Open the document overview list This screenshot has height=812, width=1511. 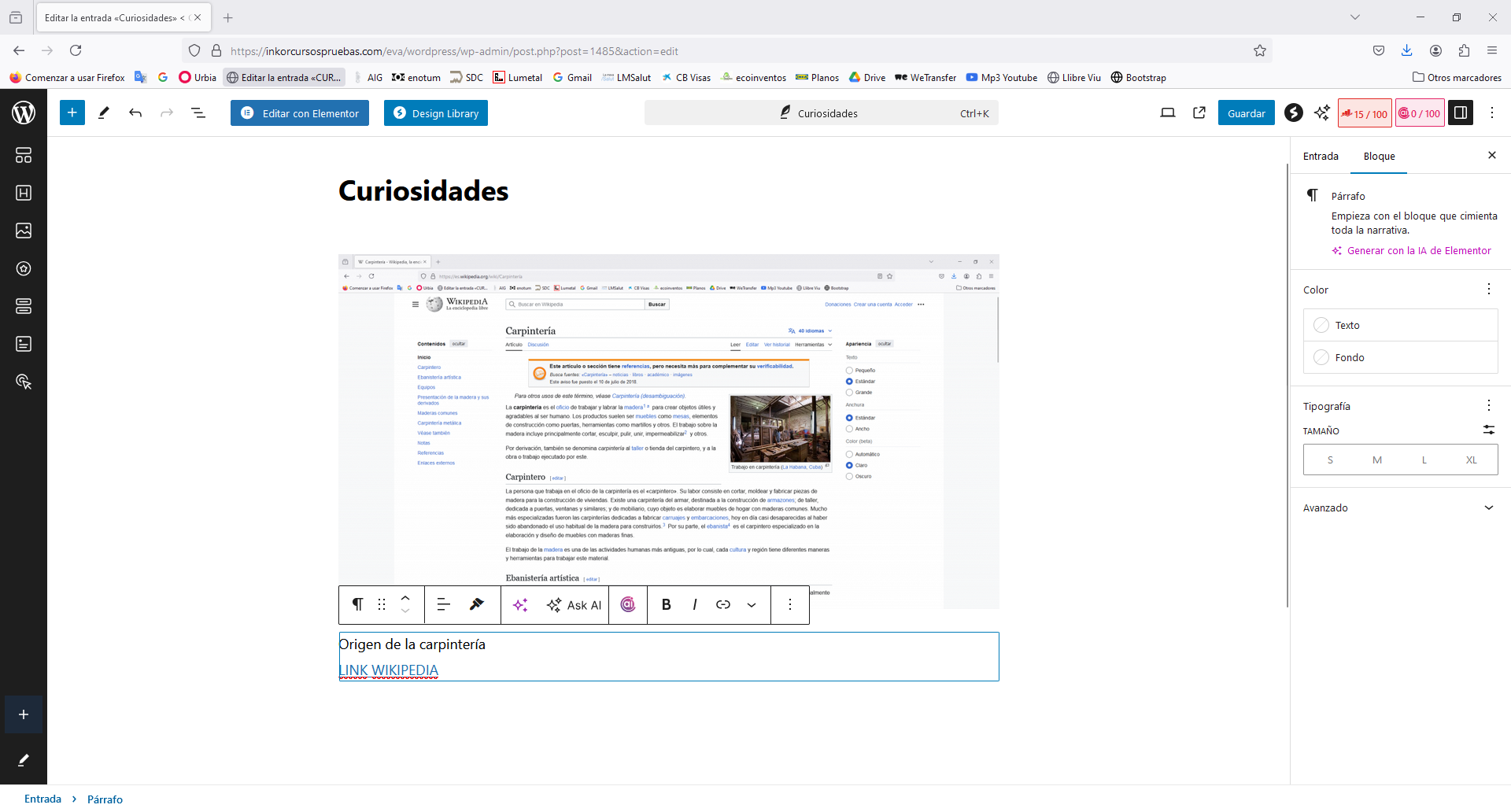pyautogui.click(x=198, y=113)
